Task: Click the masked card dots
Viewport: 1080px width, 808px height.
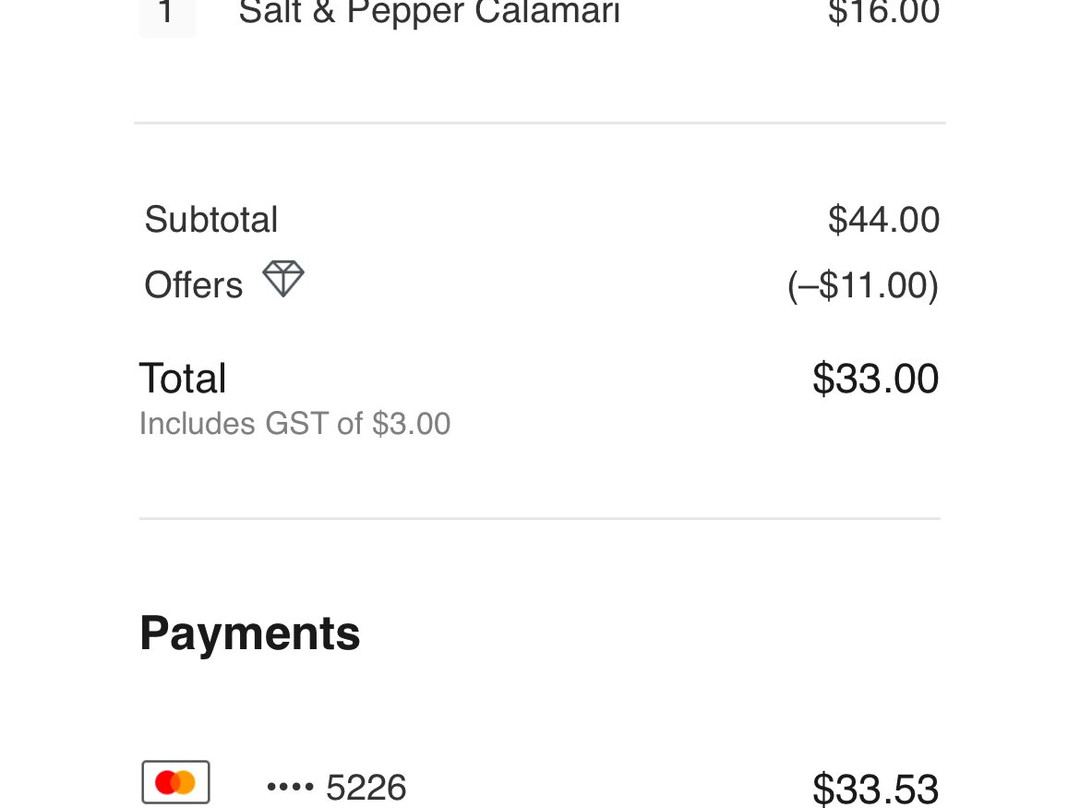Action: (x=290, y=788)
